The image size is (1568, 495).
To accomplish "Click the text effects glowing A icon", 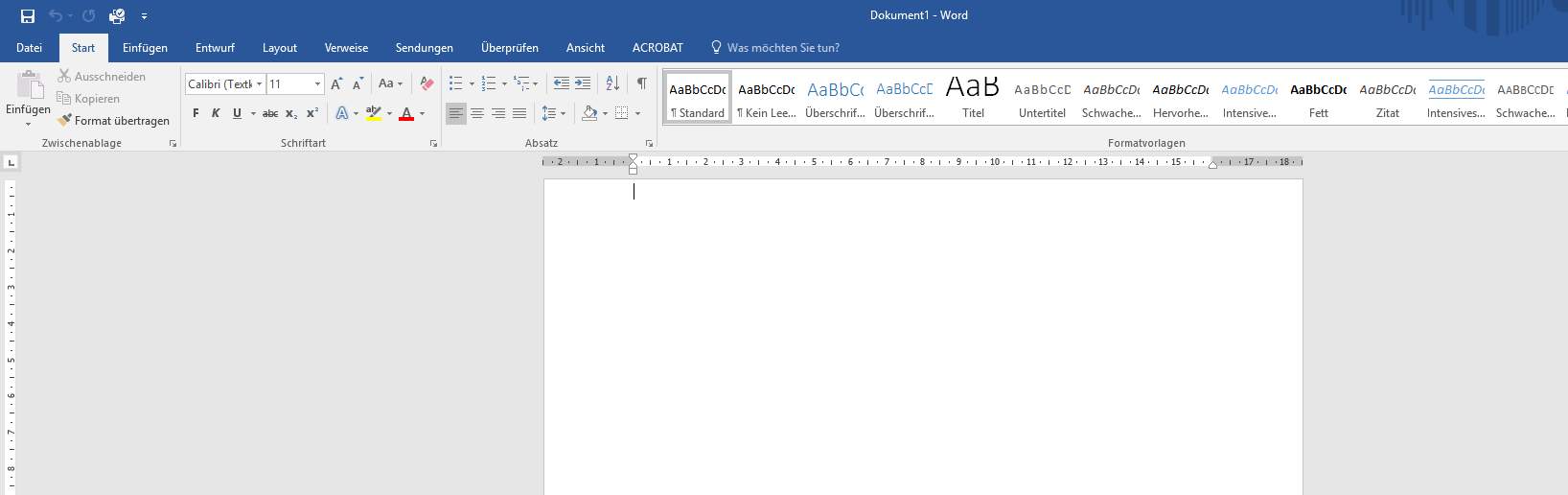I will tap(342, 113).
